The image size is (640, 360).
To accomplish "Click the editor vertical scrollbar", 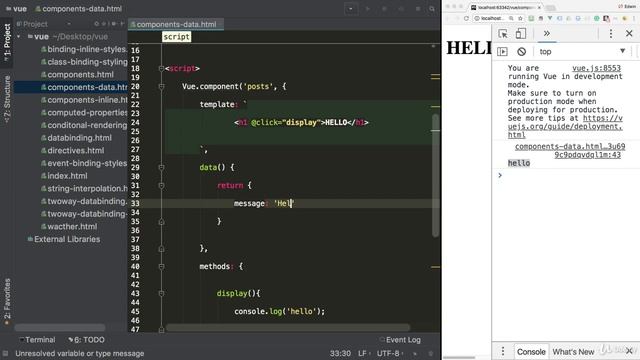I will coord(436,176).
